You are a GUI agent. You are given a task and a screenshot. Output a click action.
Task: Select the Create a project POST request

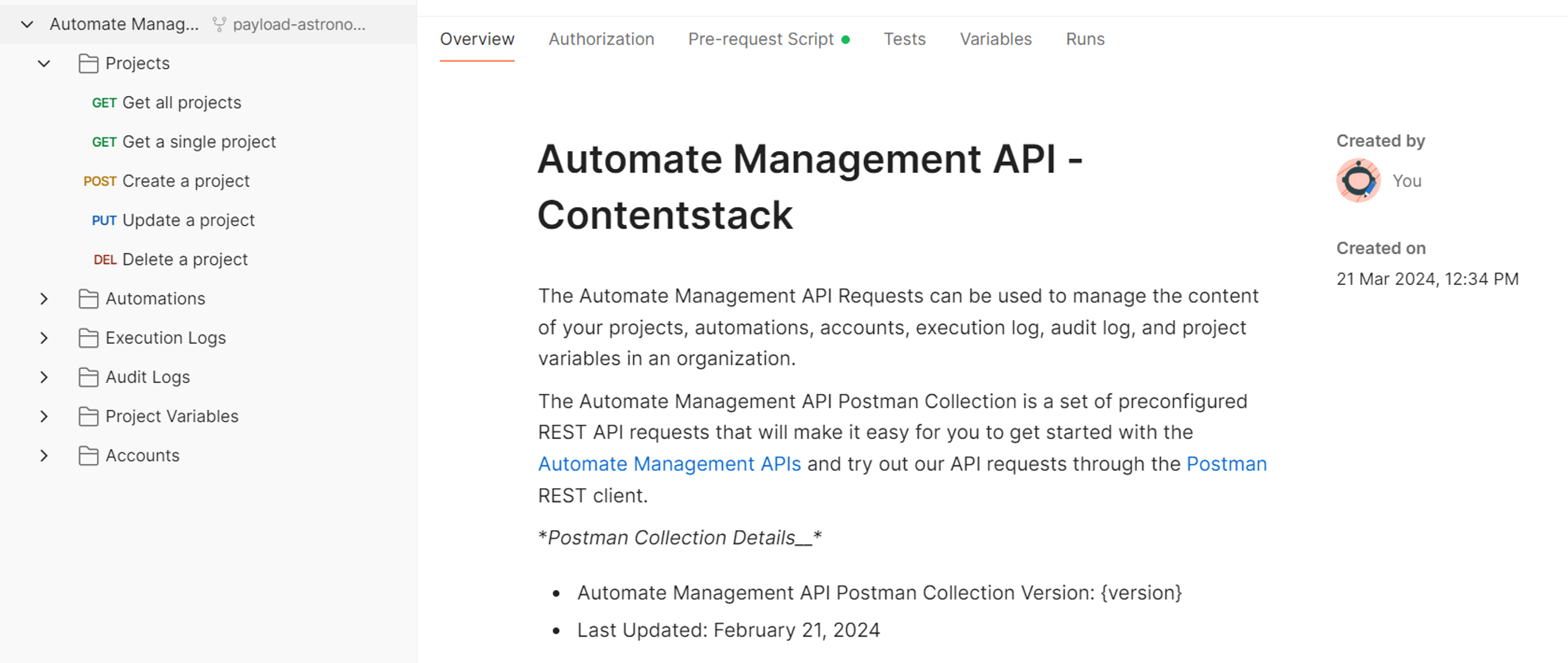[166, 181]
